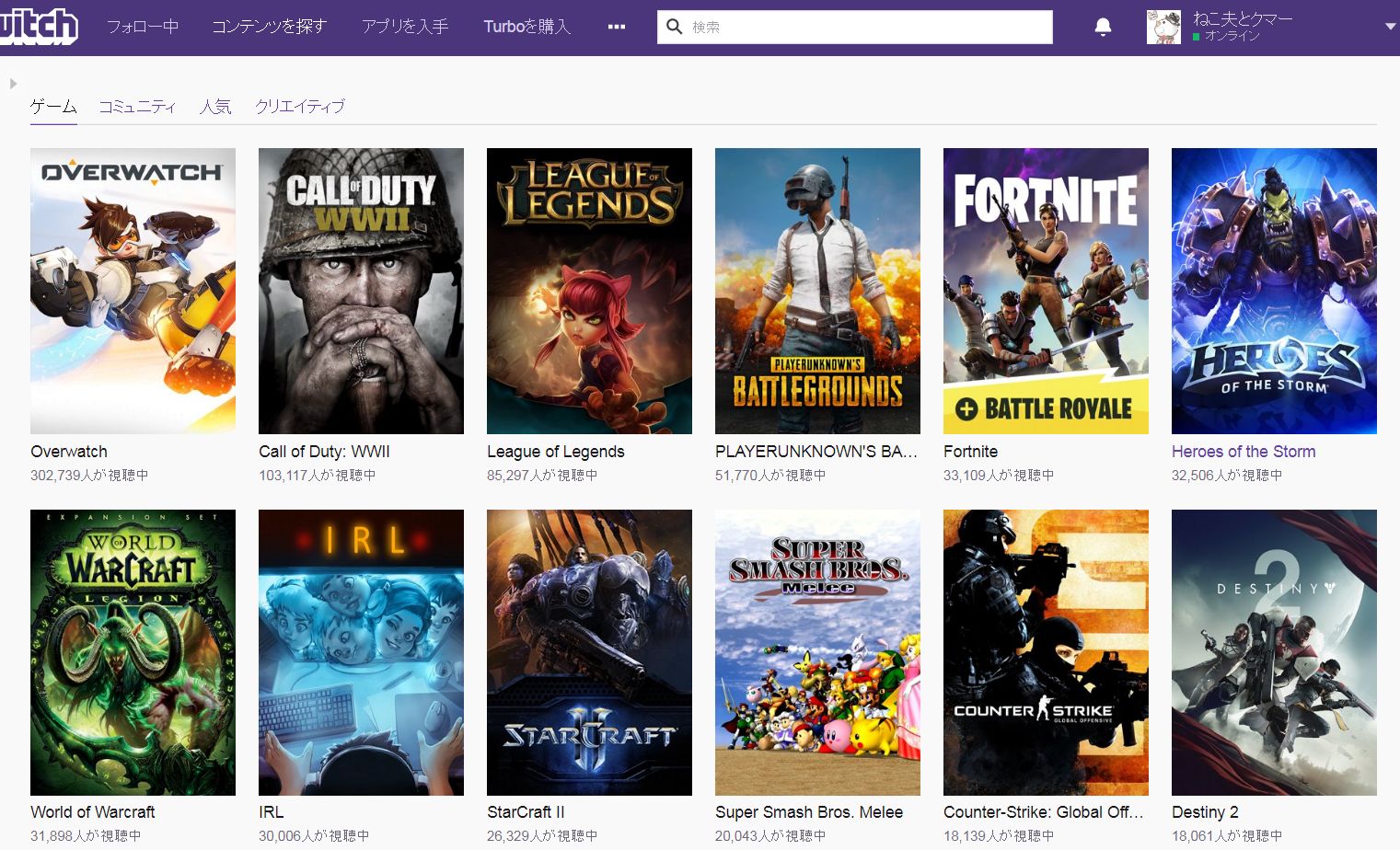
Task: Click the ねこ夫とクマー username
Action: point(1243,18)
